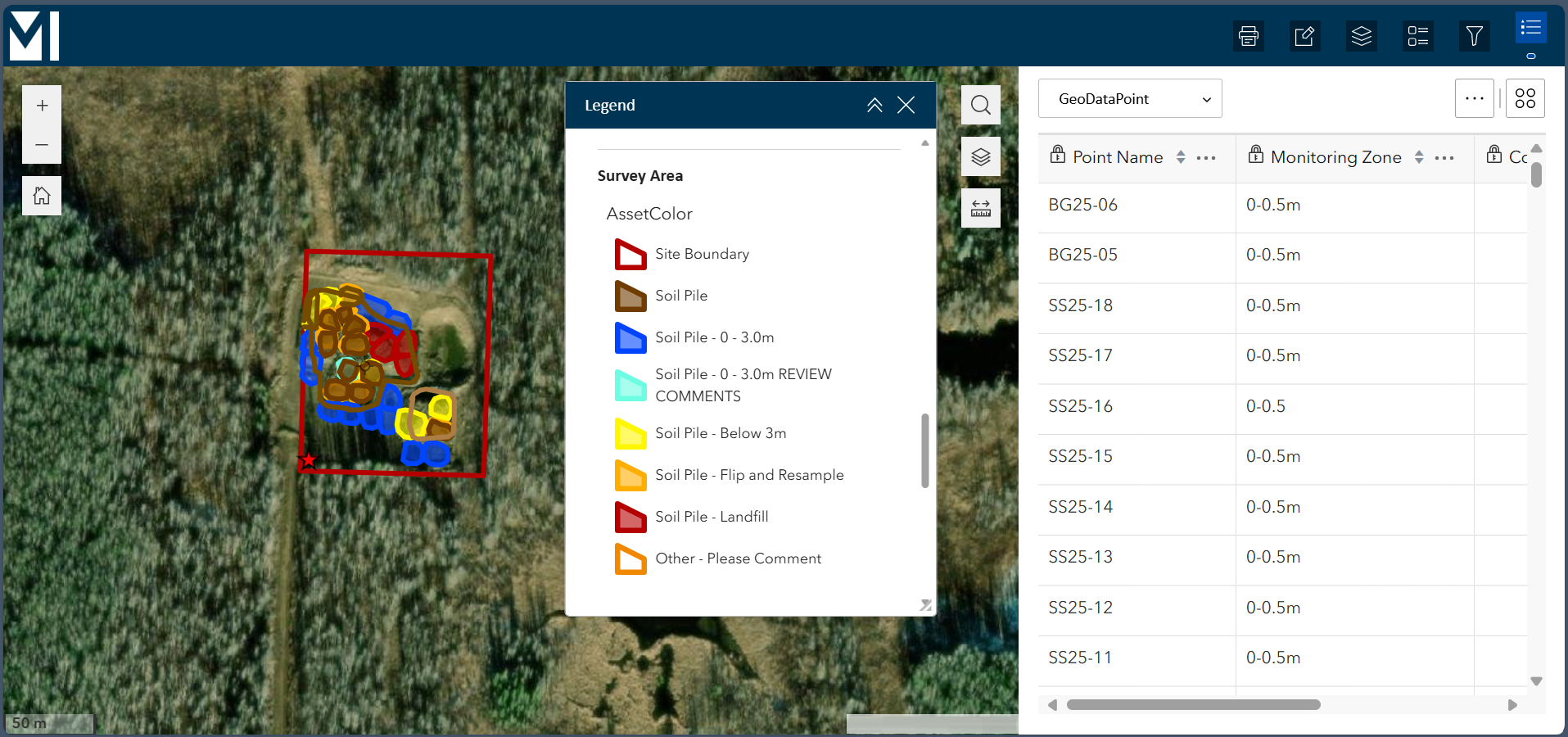
Task: Open Monitoring Zone column options menu
Action: tap(1444, 157)
